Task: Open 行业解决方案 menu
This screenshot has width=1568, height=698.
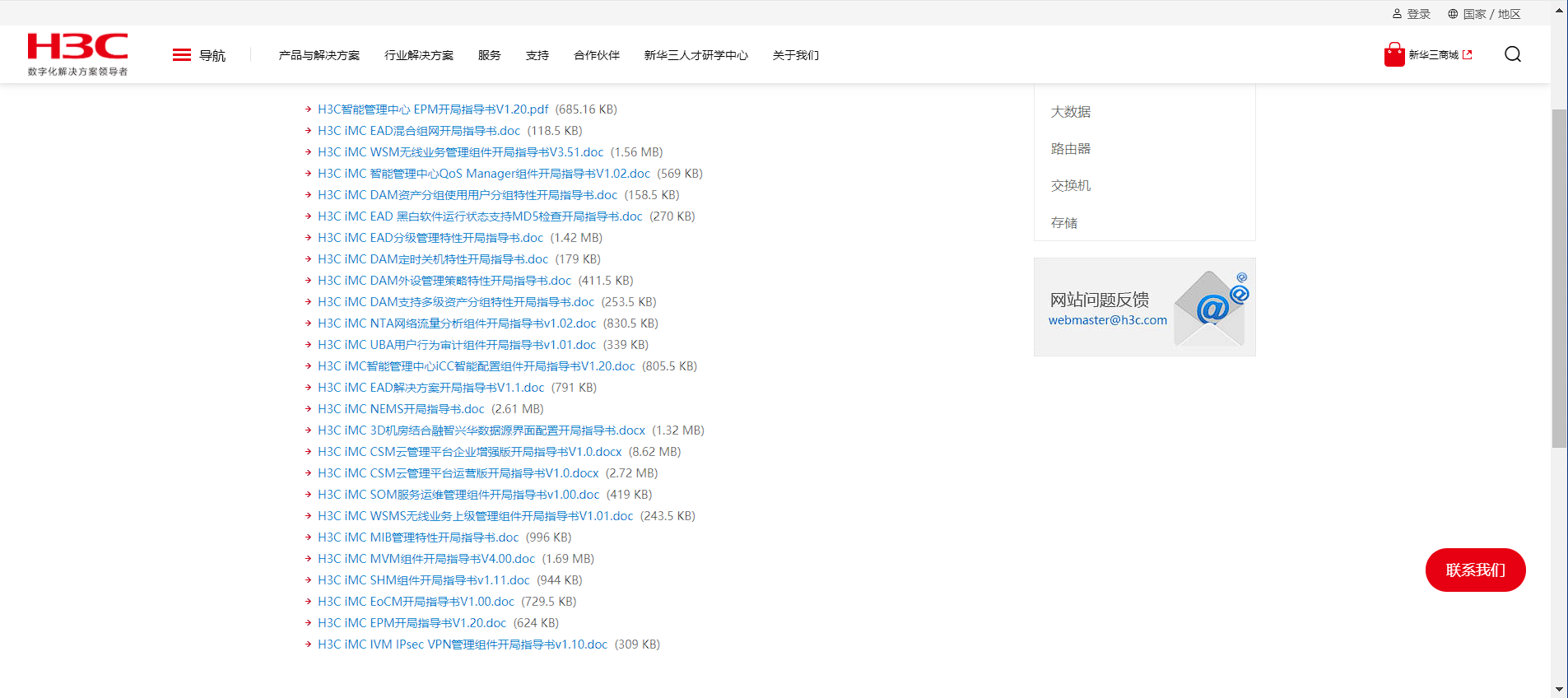Action: (419, 55)
